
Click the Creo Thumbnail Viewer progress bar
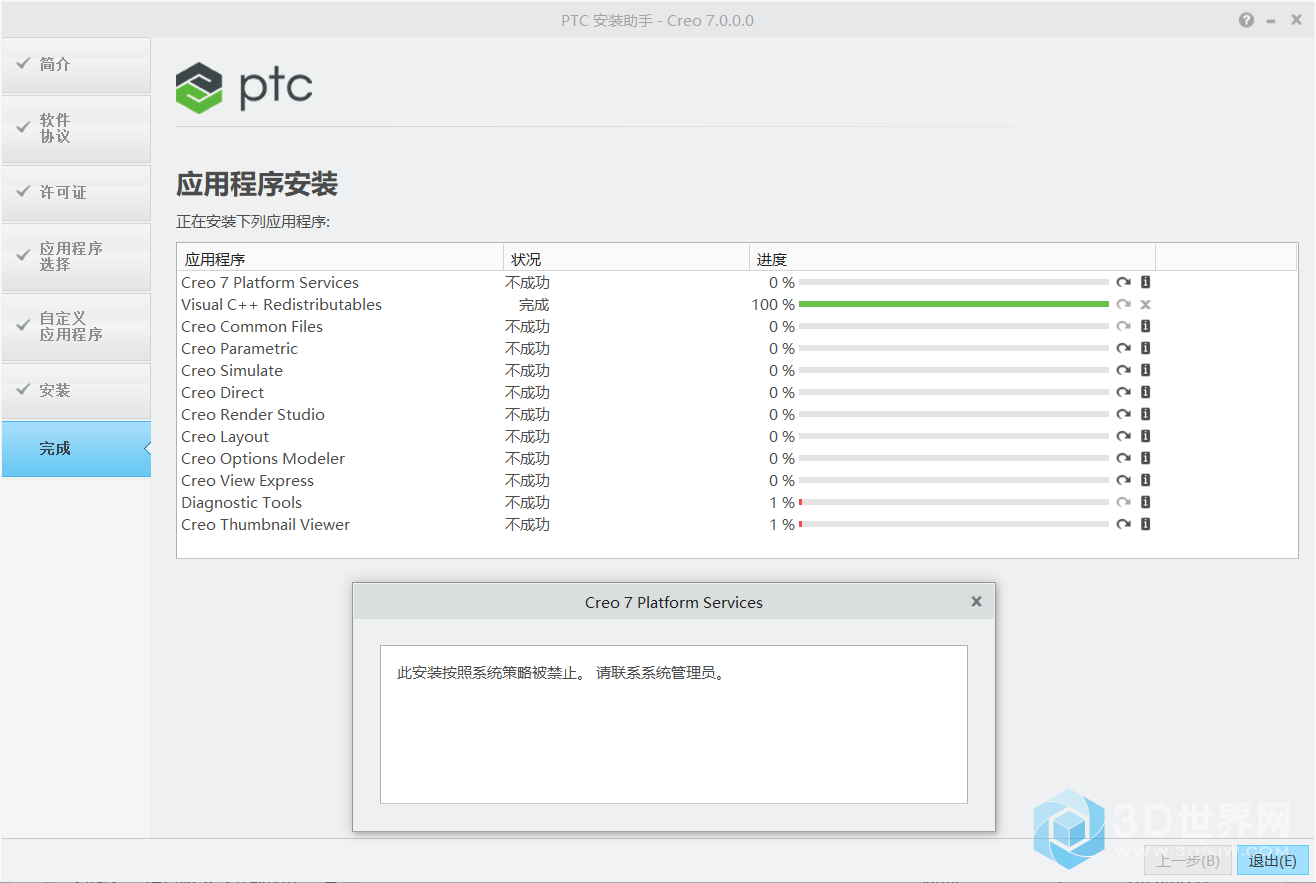(954, 524)
